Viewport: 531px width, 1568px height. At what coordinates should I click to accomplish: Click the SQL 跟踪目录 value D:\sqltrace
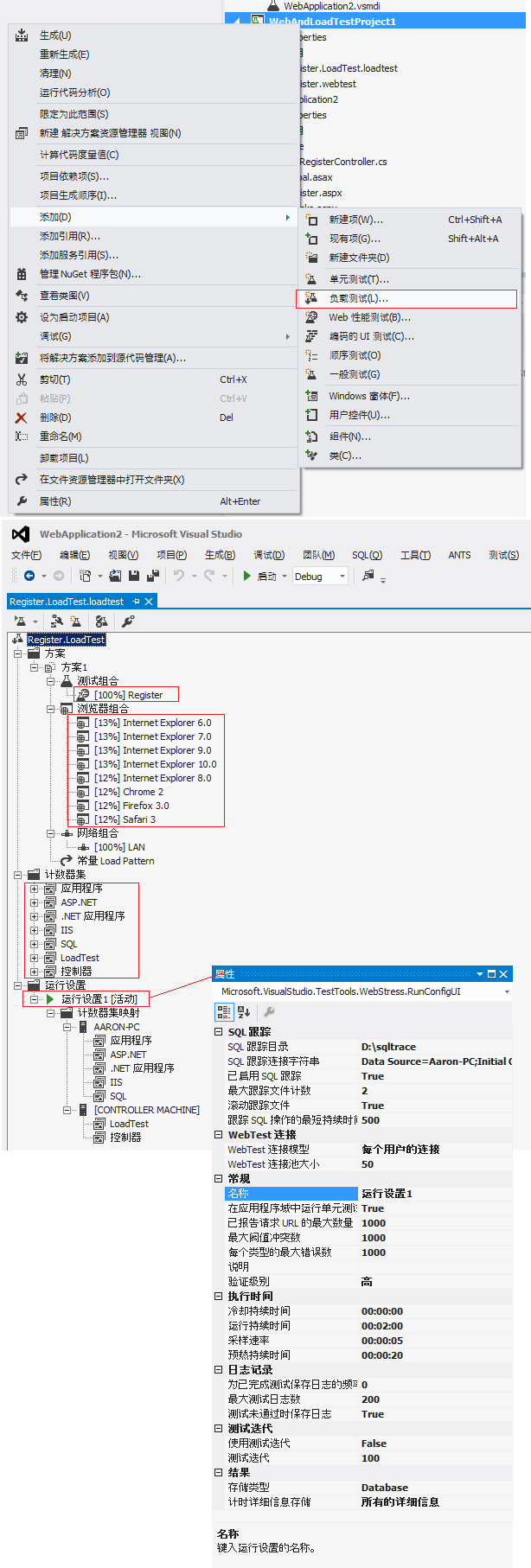[x=435, y=1047]
